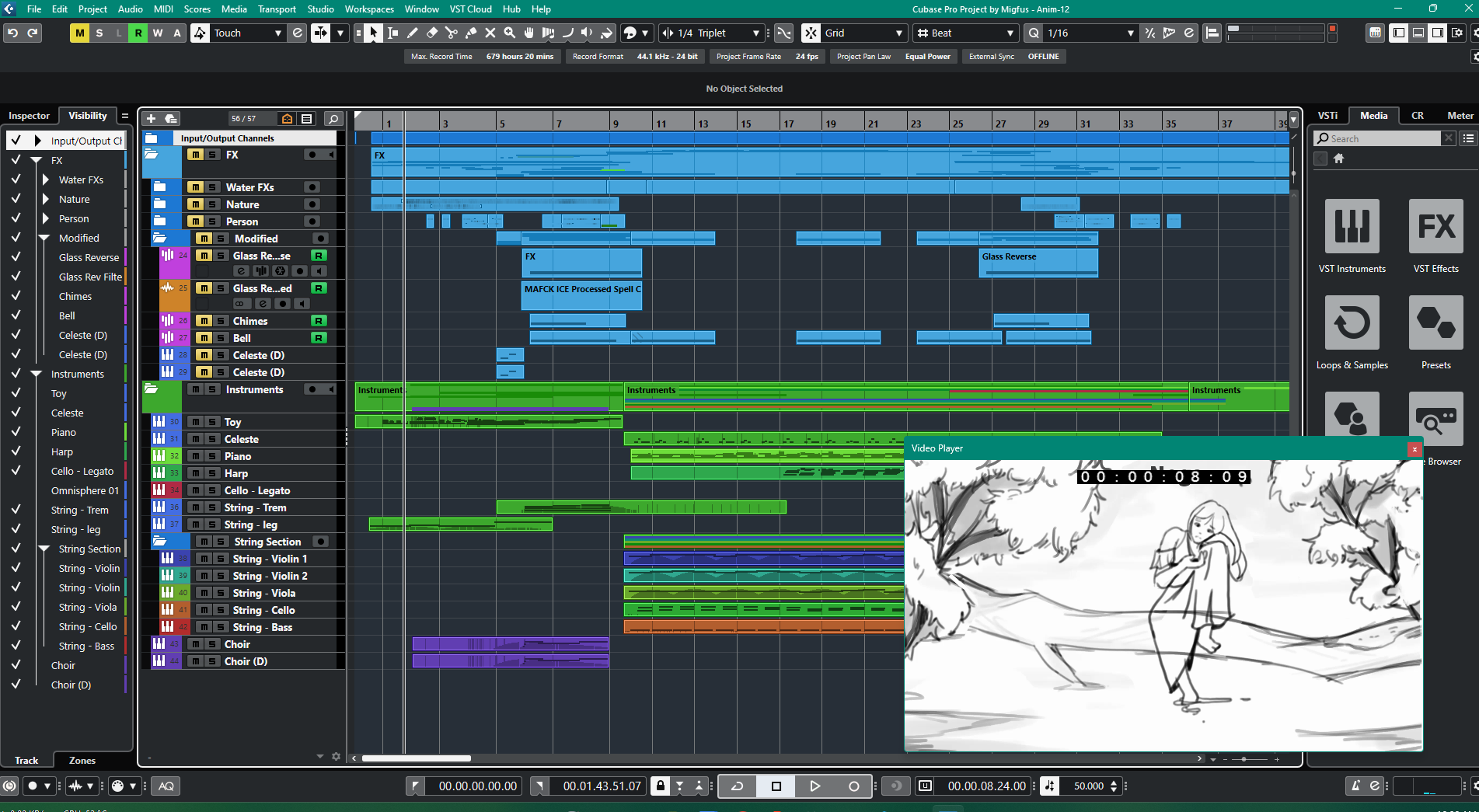Click the Record transport button
Image resolution: width=1479 pixels, height=812 pixels.
(853, 786)
